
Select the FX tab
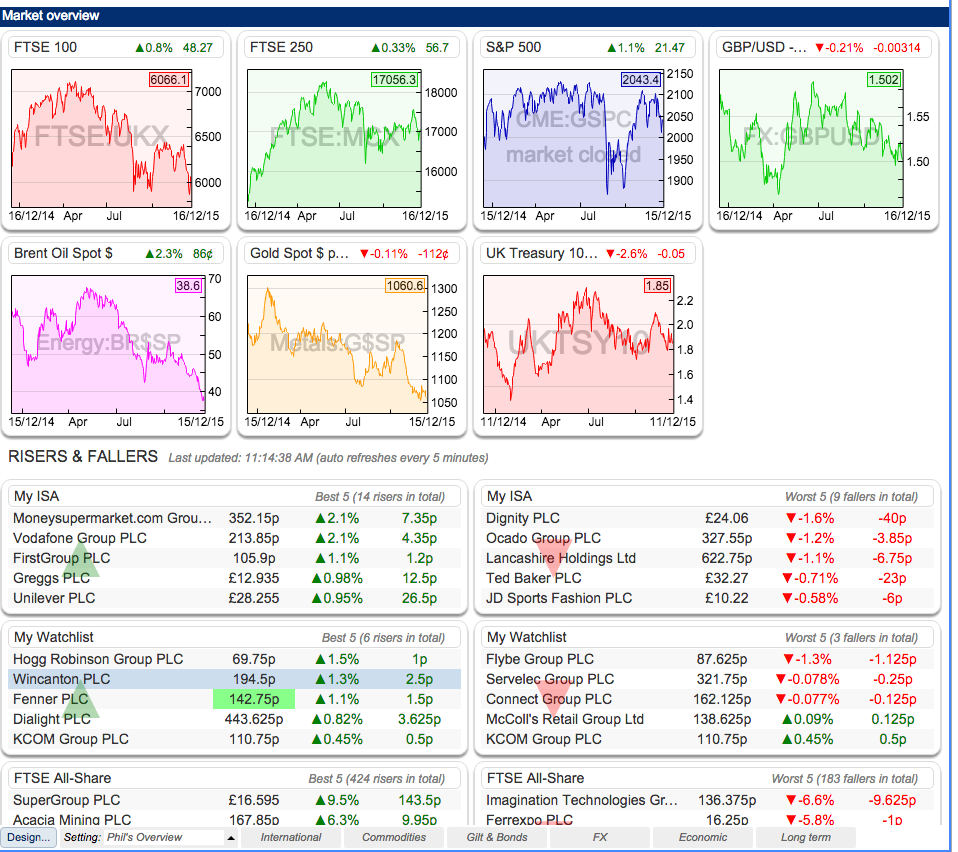tap(599, 837)
